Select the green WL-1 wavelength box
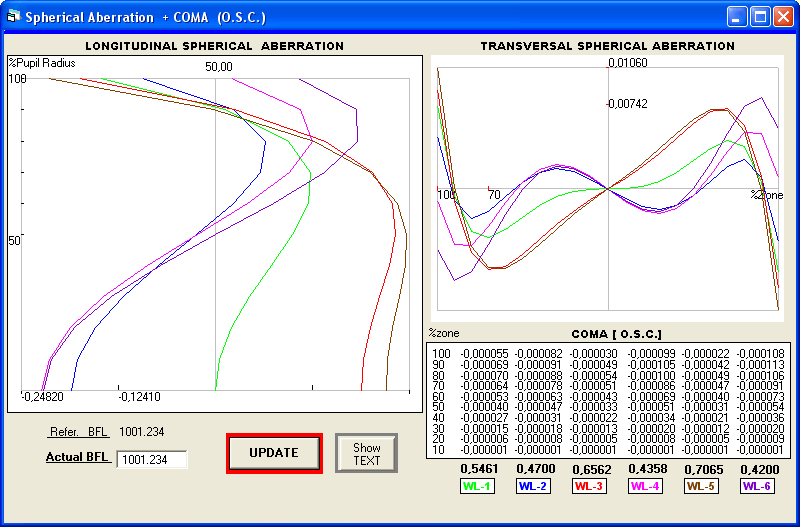800x527 pixels. tap(477, 487)
